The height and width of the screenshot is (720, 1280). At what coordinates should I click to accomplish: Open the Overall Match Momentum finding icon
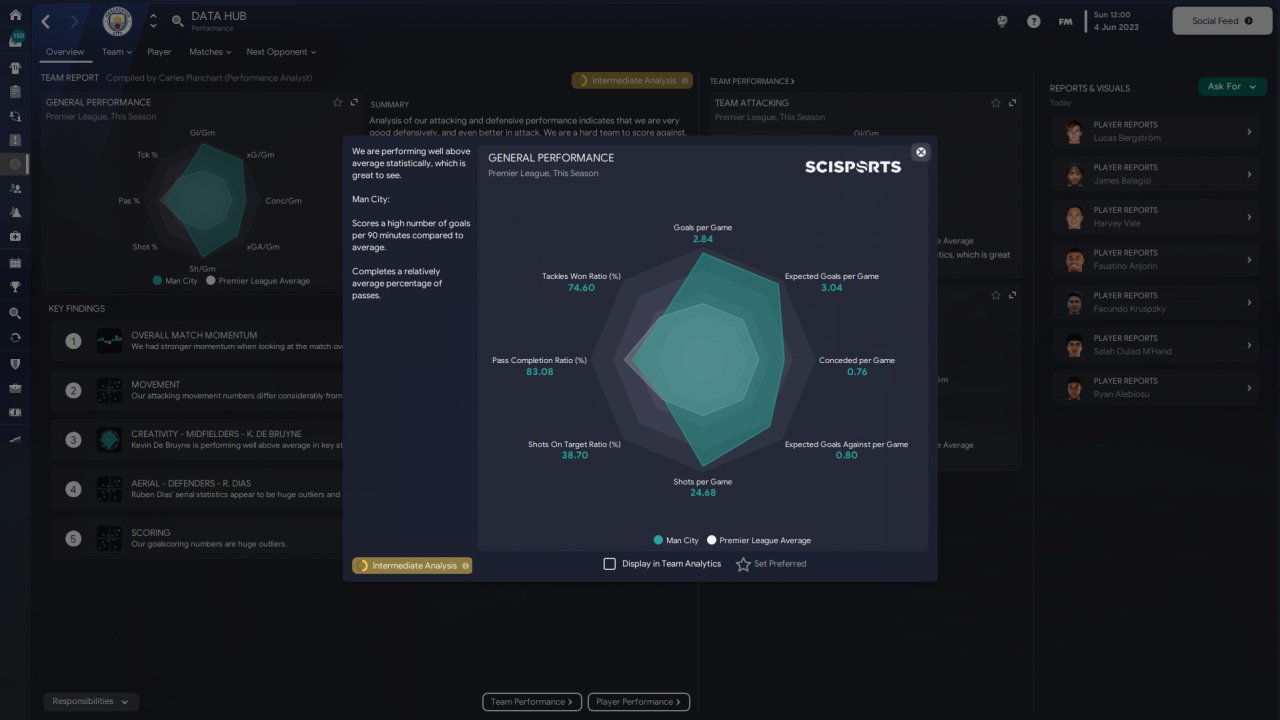tap(109, 341)
